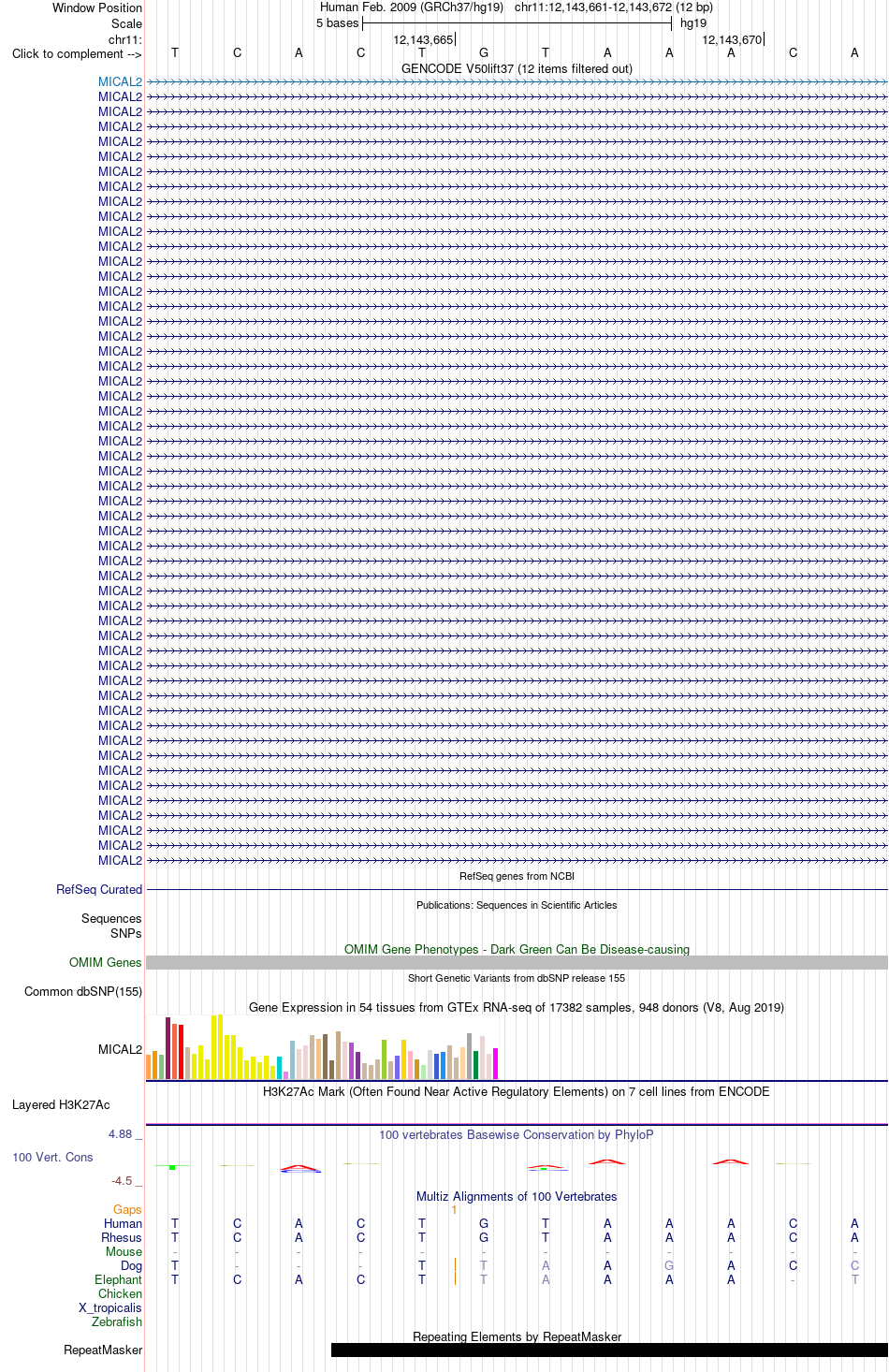The image size is (889, 1372).
Task: Open 'RefSeq genes from NCBI' track title
Action: (x=517, y=876)
